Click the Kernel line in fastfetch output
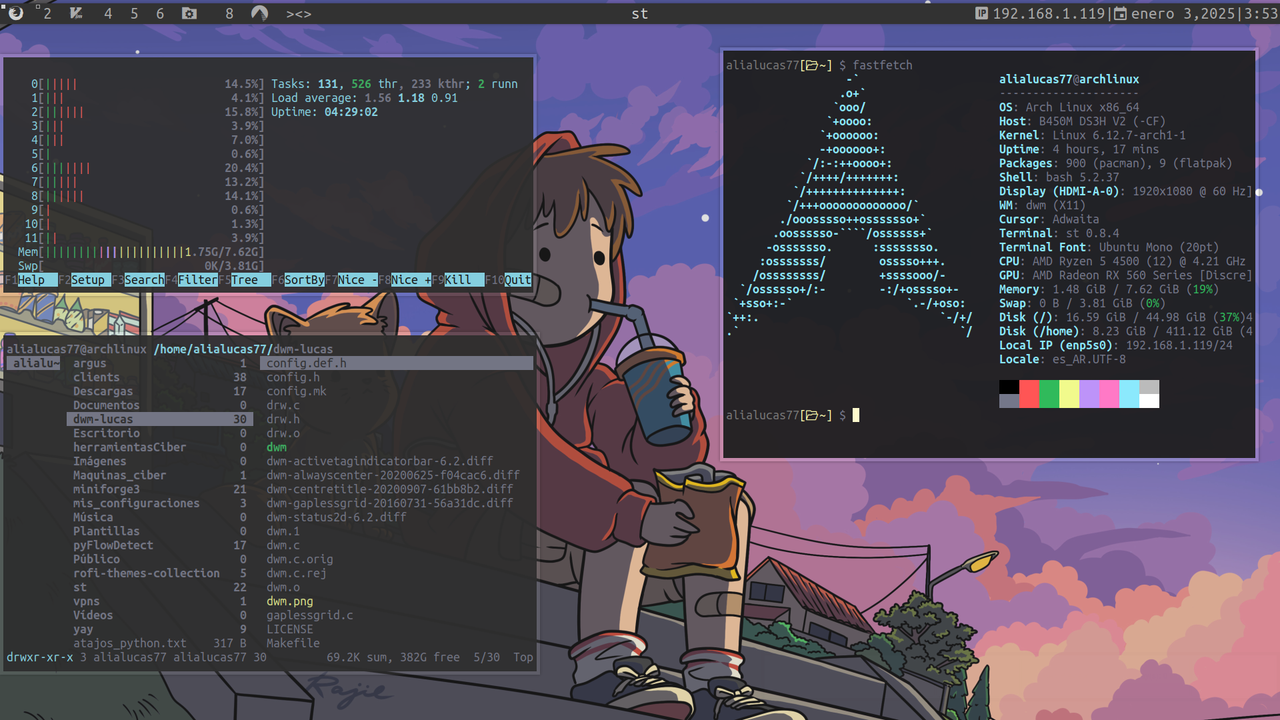The width and height of the screenshot is (1280, 720). [x=1093, y=135]
